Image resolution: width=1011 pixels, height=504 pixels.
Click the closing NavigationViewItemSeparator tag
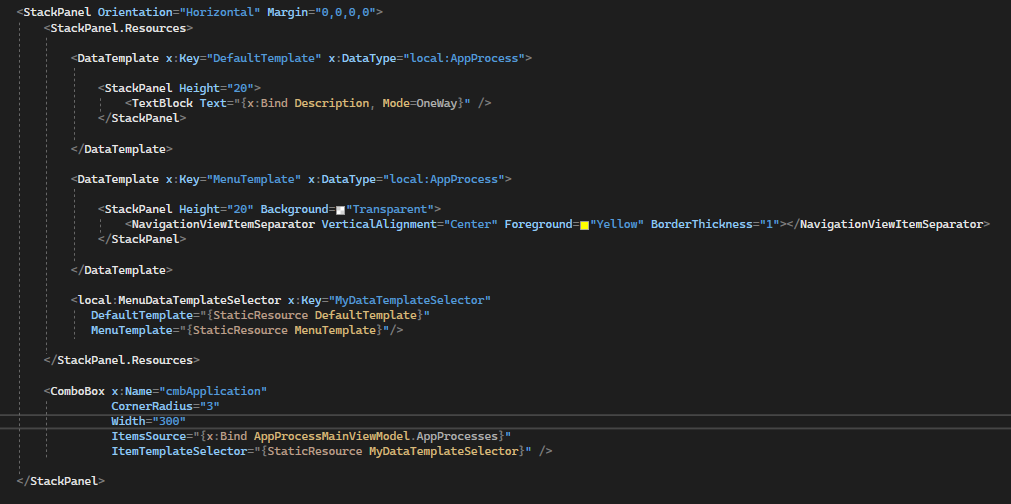tap(888, 224)
